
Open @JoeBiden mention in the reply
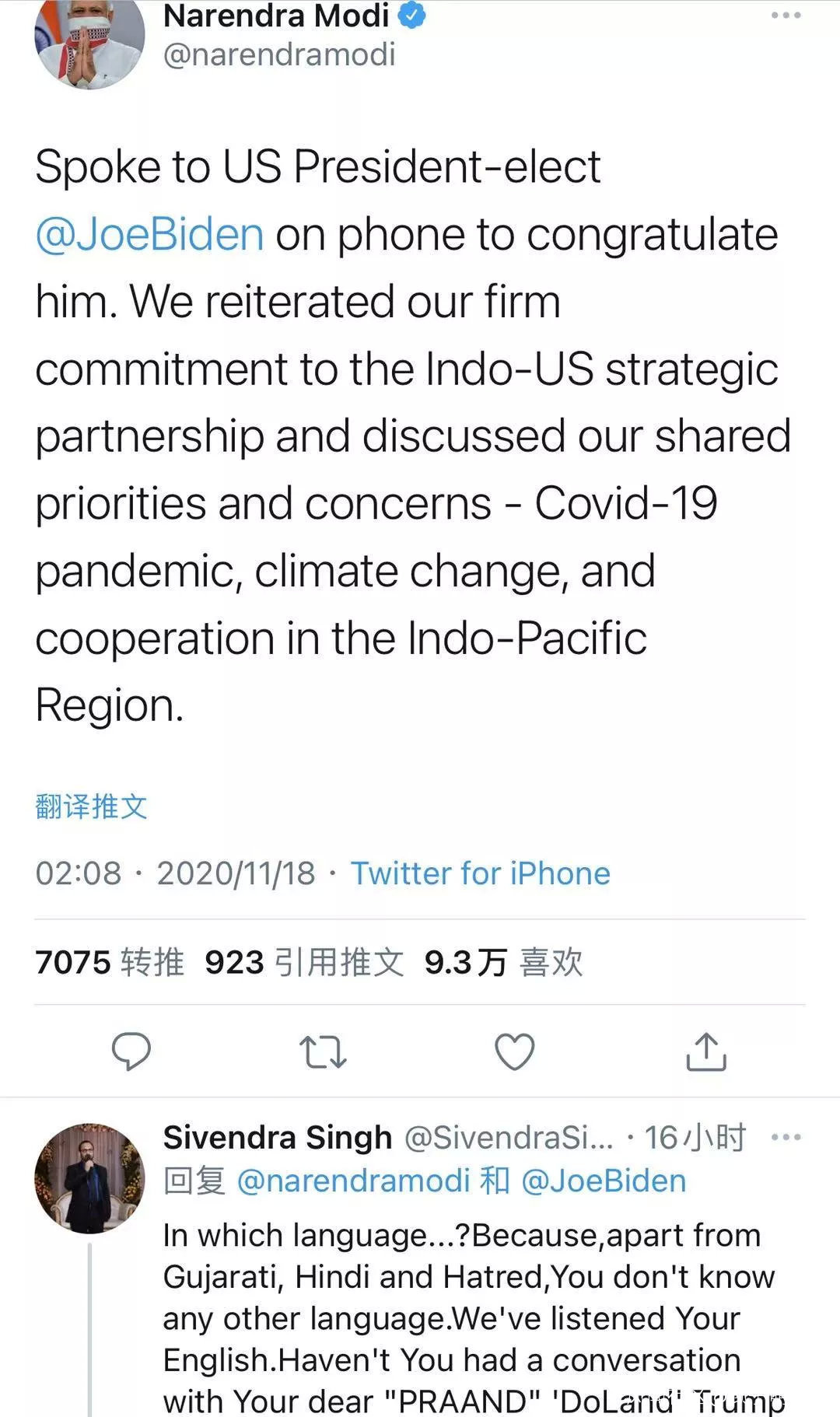604,1181
